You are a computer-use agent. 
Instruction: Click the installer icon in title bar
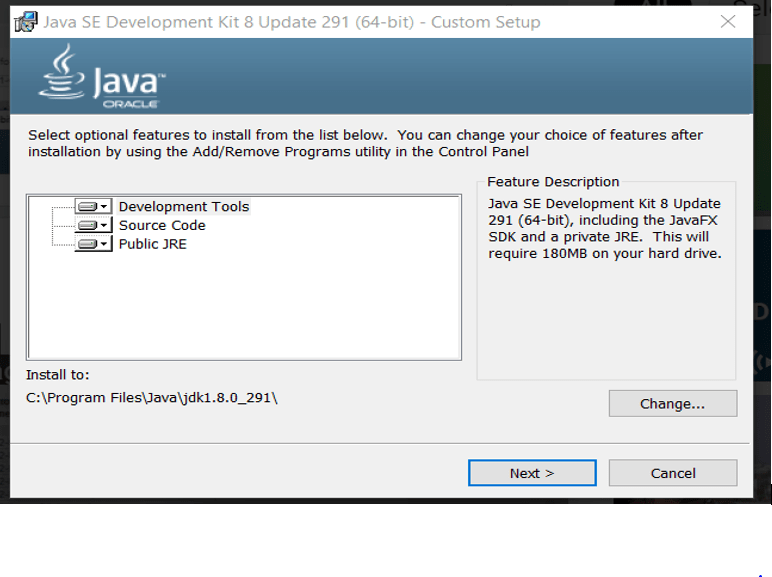[x=26, y=22]
